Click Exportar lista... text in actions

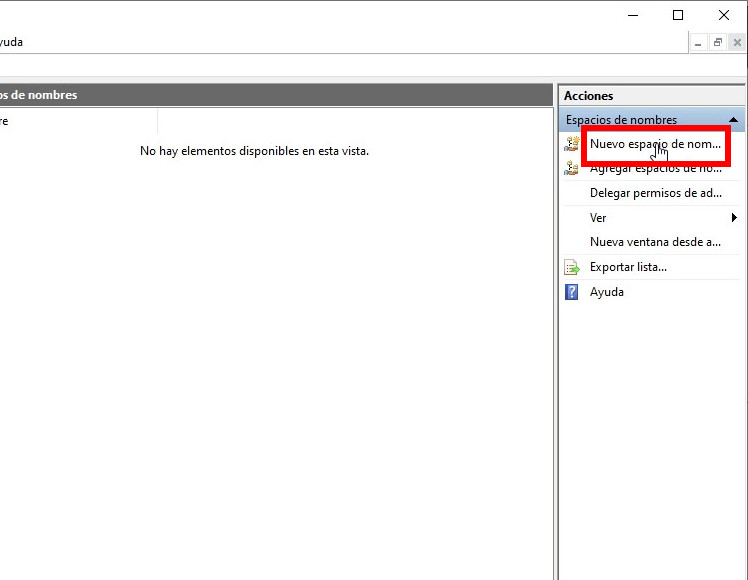point(628,267)
